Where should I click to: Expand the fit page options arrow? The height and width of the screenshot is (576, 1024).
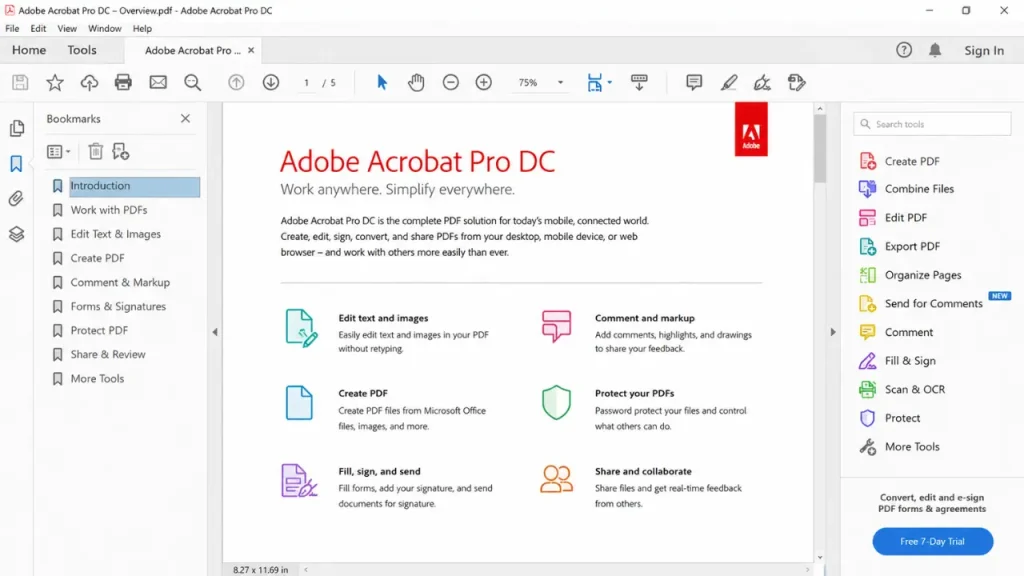coord(610,82)
